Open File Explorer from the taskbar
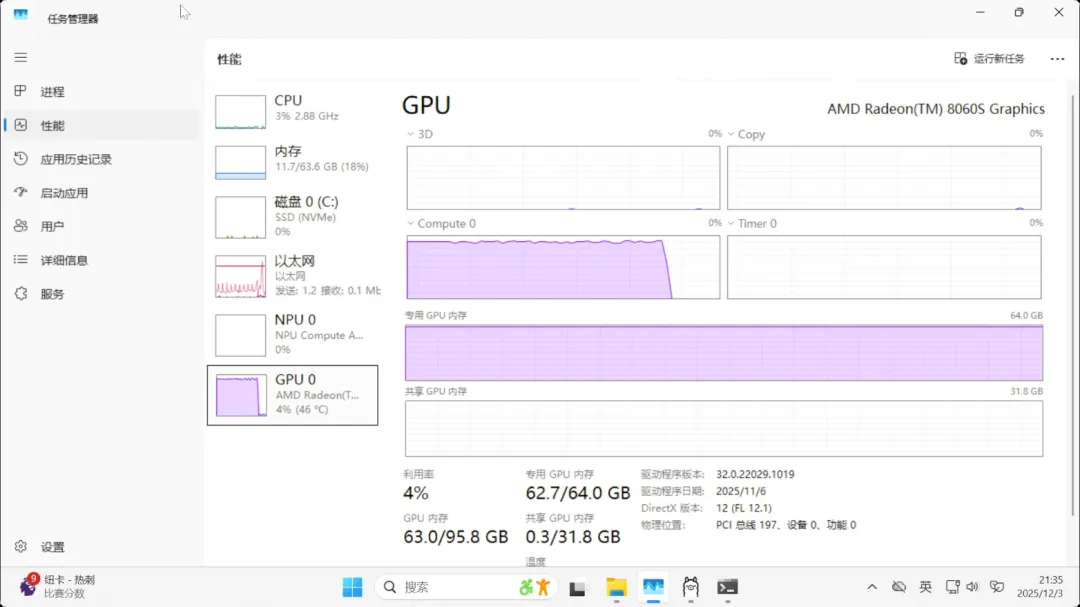The image size is (1080, 607). point(616,587)
